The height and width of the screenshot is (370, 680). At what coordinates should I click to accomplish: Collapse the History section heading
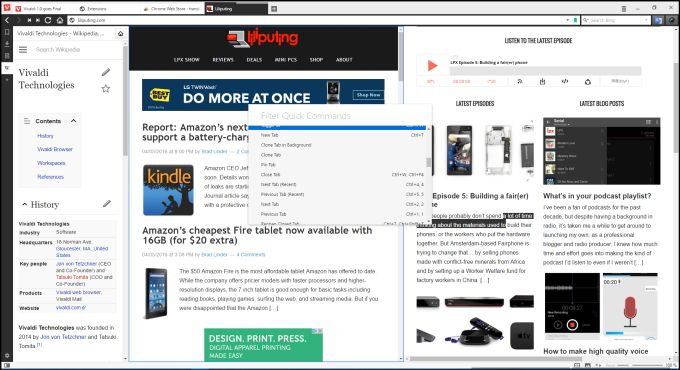tap(25, 204)
